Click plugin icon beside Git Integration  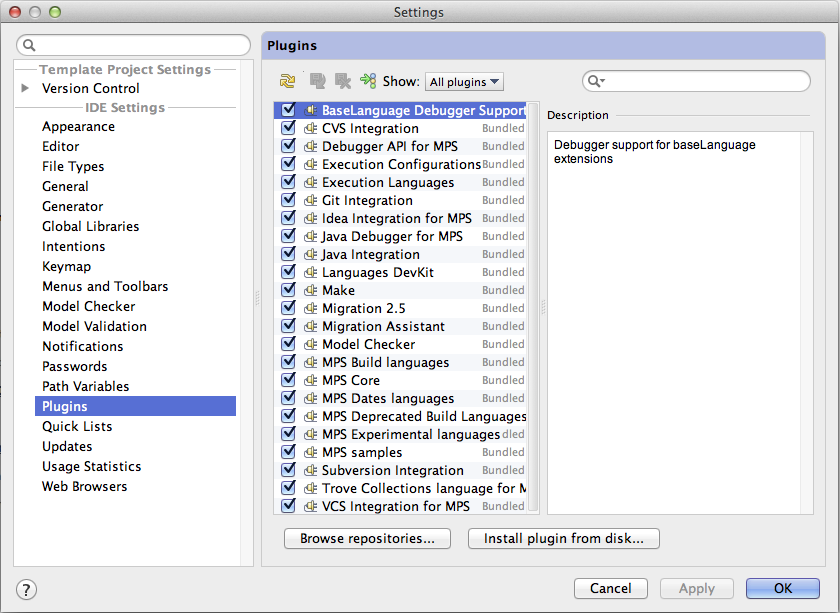click(x=311, y=200)
